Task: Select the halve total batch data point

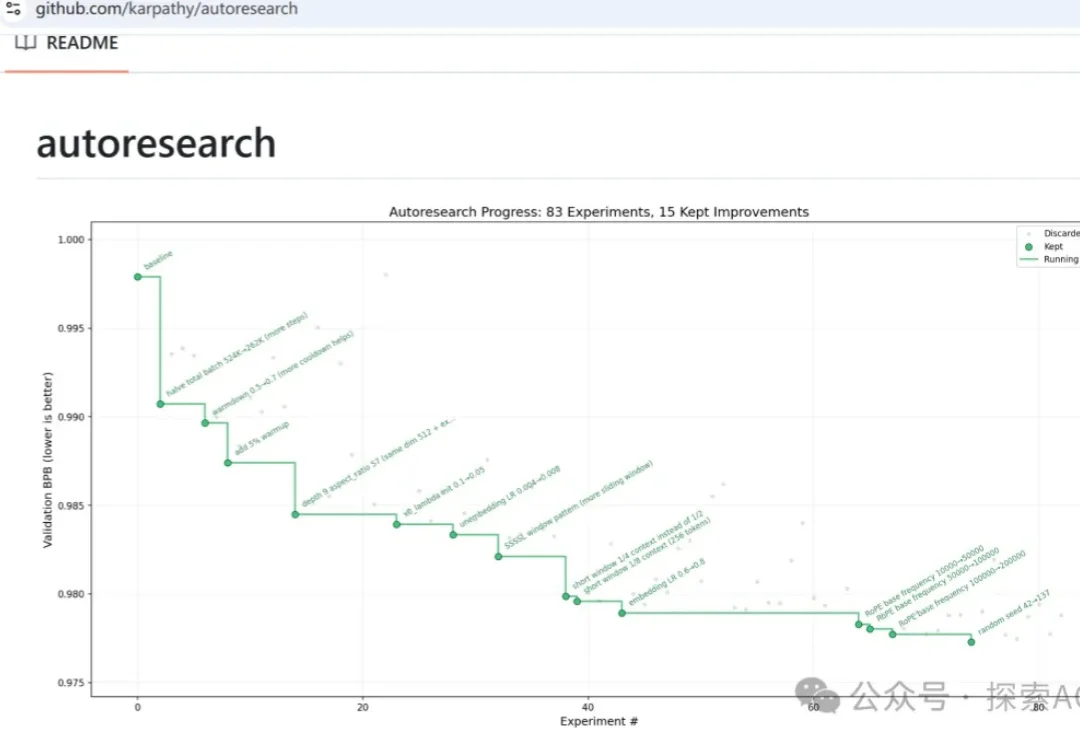Action: click(160, 404)
